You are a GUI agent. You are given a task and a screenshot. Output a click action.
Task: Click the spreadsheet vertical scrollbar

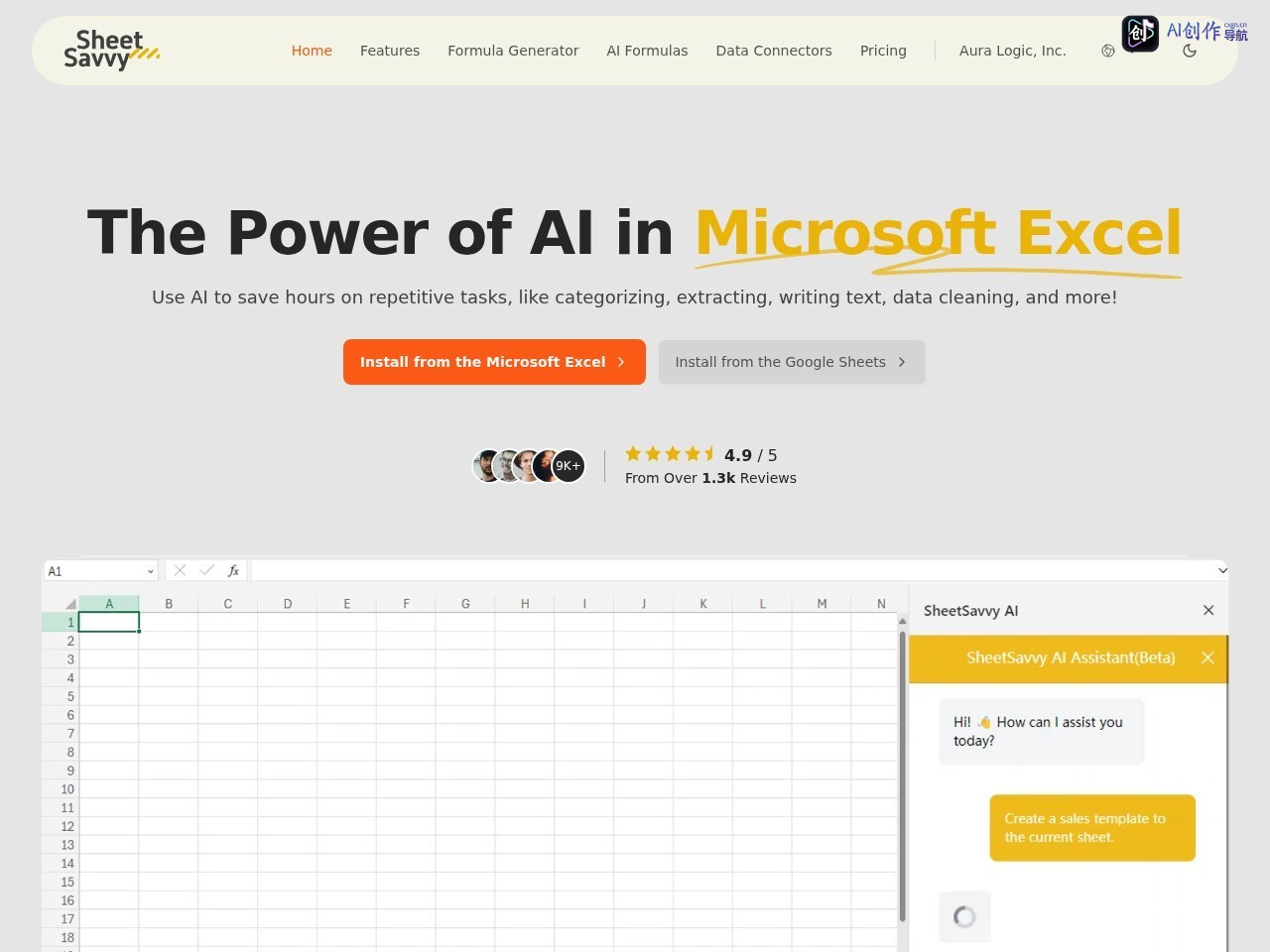pos(902,776)
